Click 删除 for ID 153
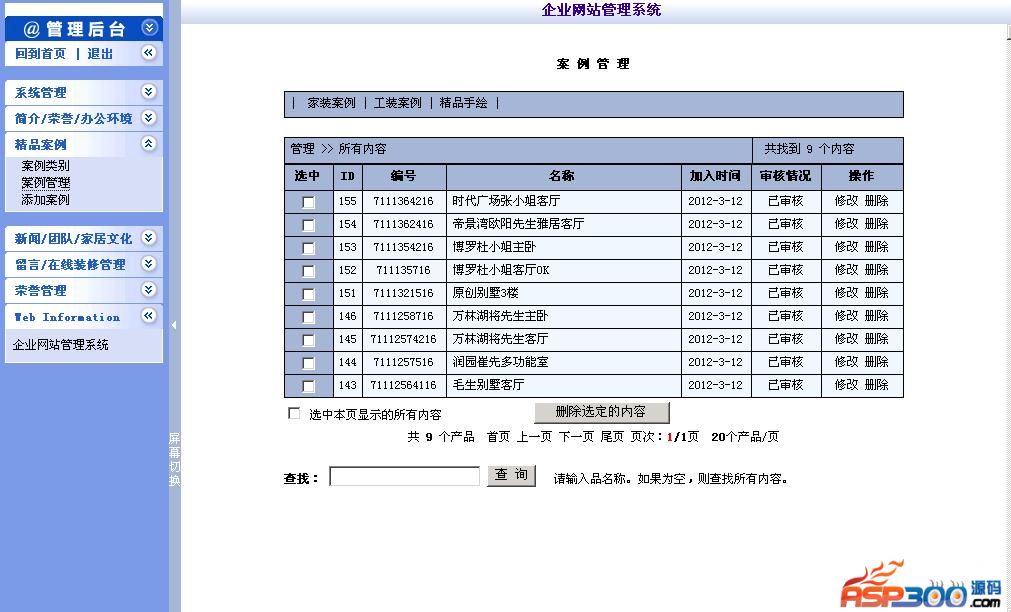Viewport: 1011px width, 612px height. pyautogui.click(x=877, y=247)
